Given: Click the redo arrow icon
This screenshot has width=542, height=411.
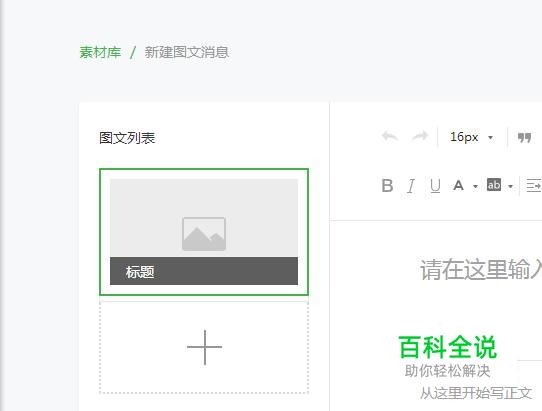Looking at the screenshot, I should pyautogui.click(x=420, y=137).
